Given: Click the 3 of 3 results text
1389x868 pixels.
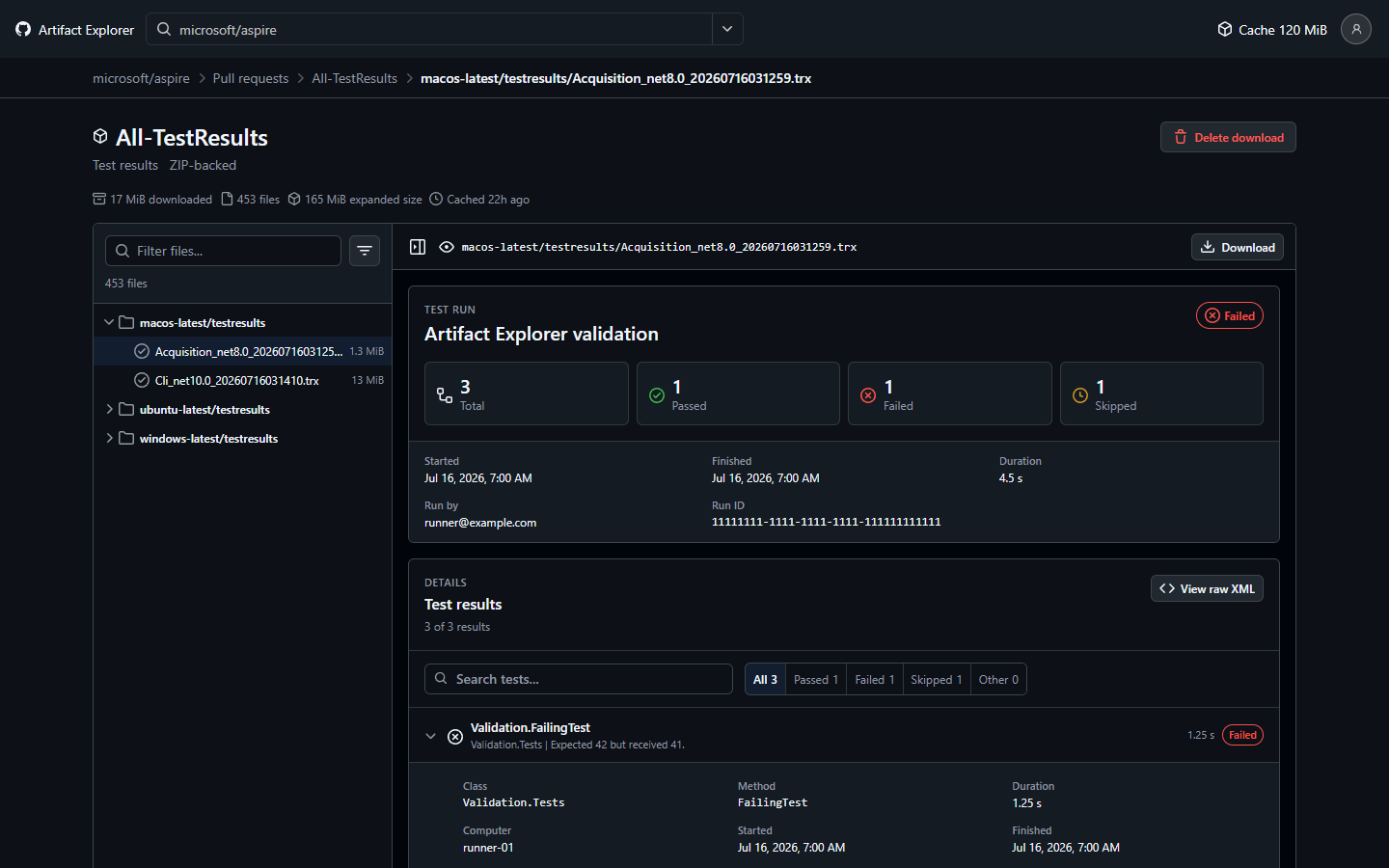Looking at the screenshot, I should (457, 627).
